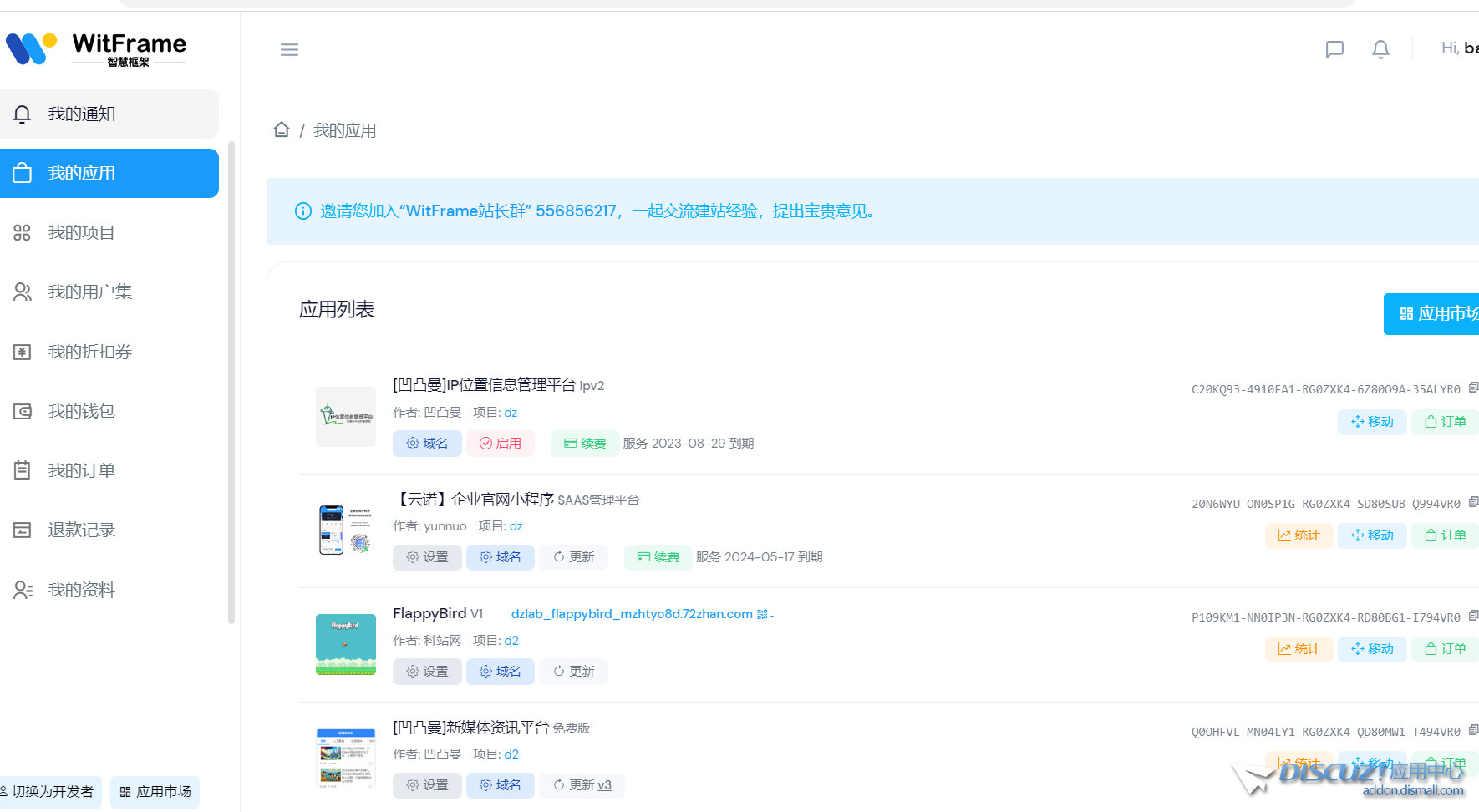
Task: Open 设置 for FlappyBird app
Action: point(427,672)
